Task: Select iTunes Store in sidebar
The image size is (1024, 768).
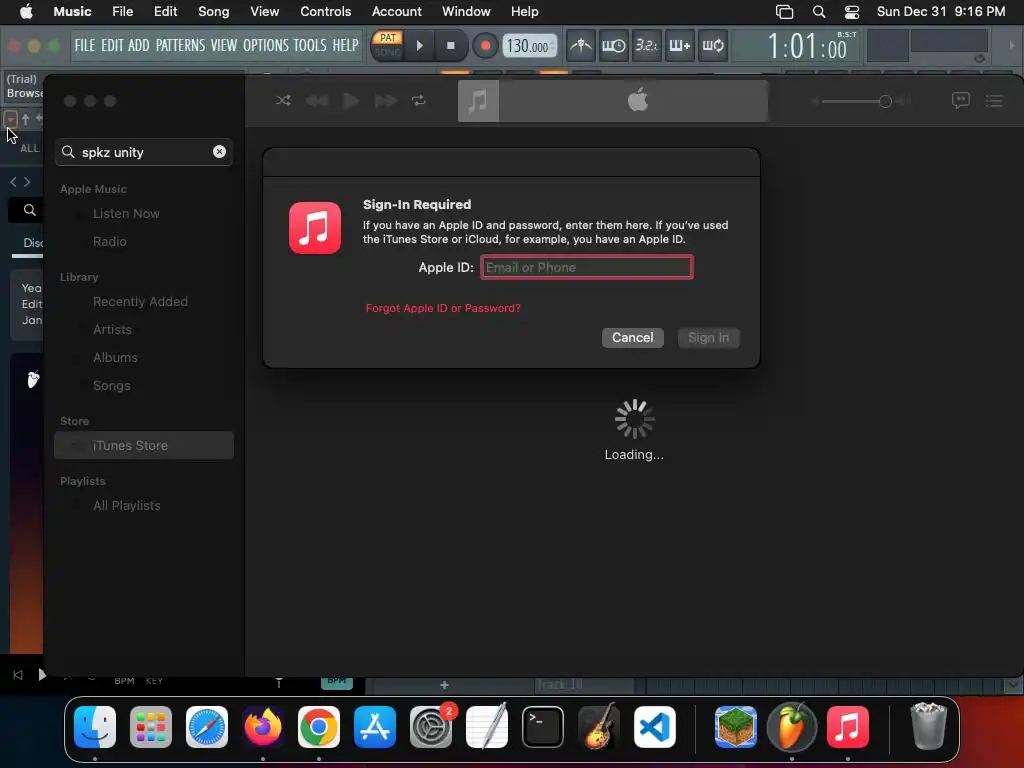Action: [144, 445]
